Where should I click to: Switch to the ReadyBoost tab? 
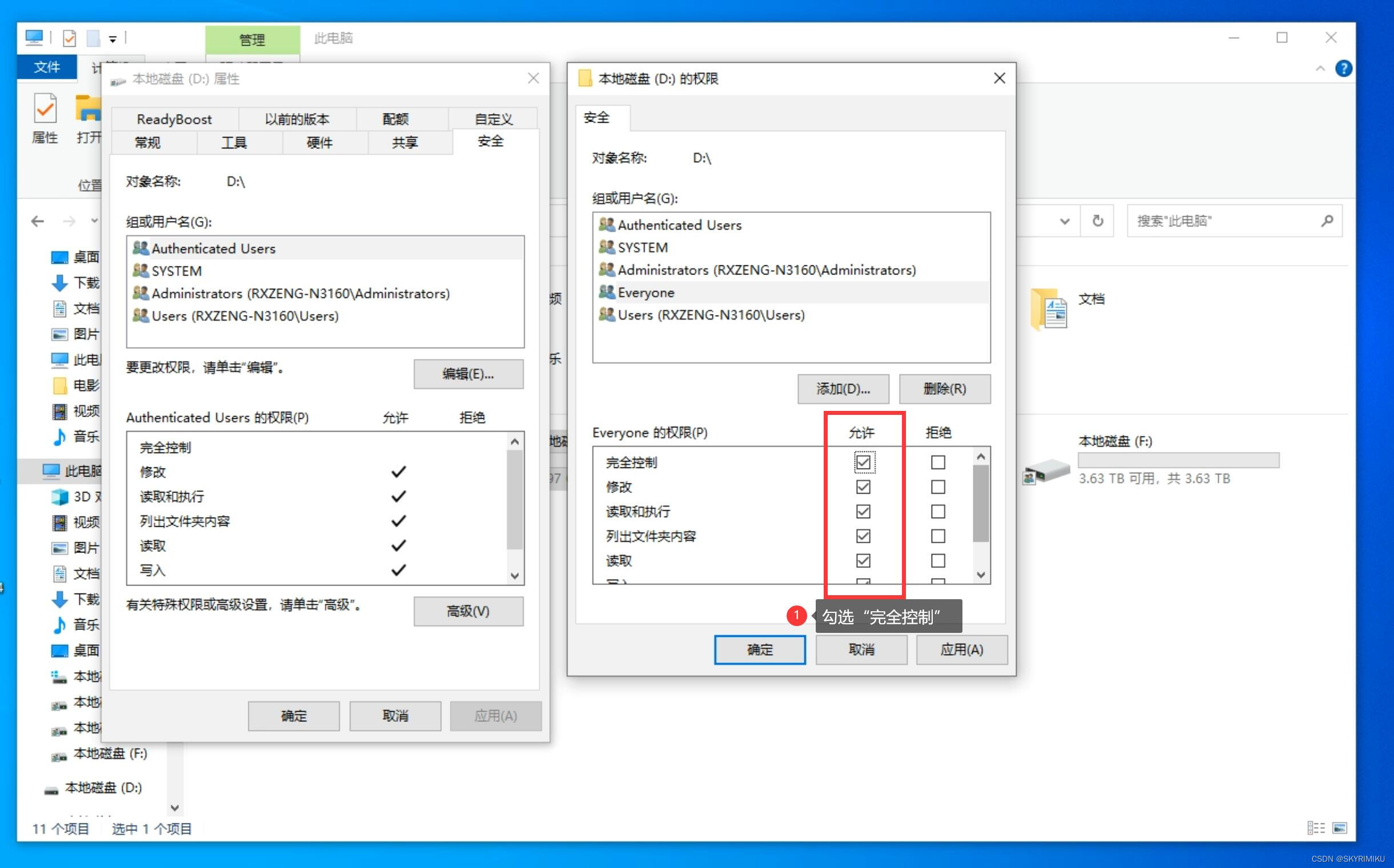(x=174, y=119)
